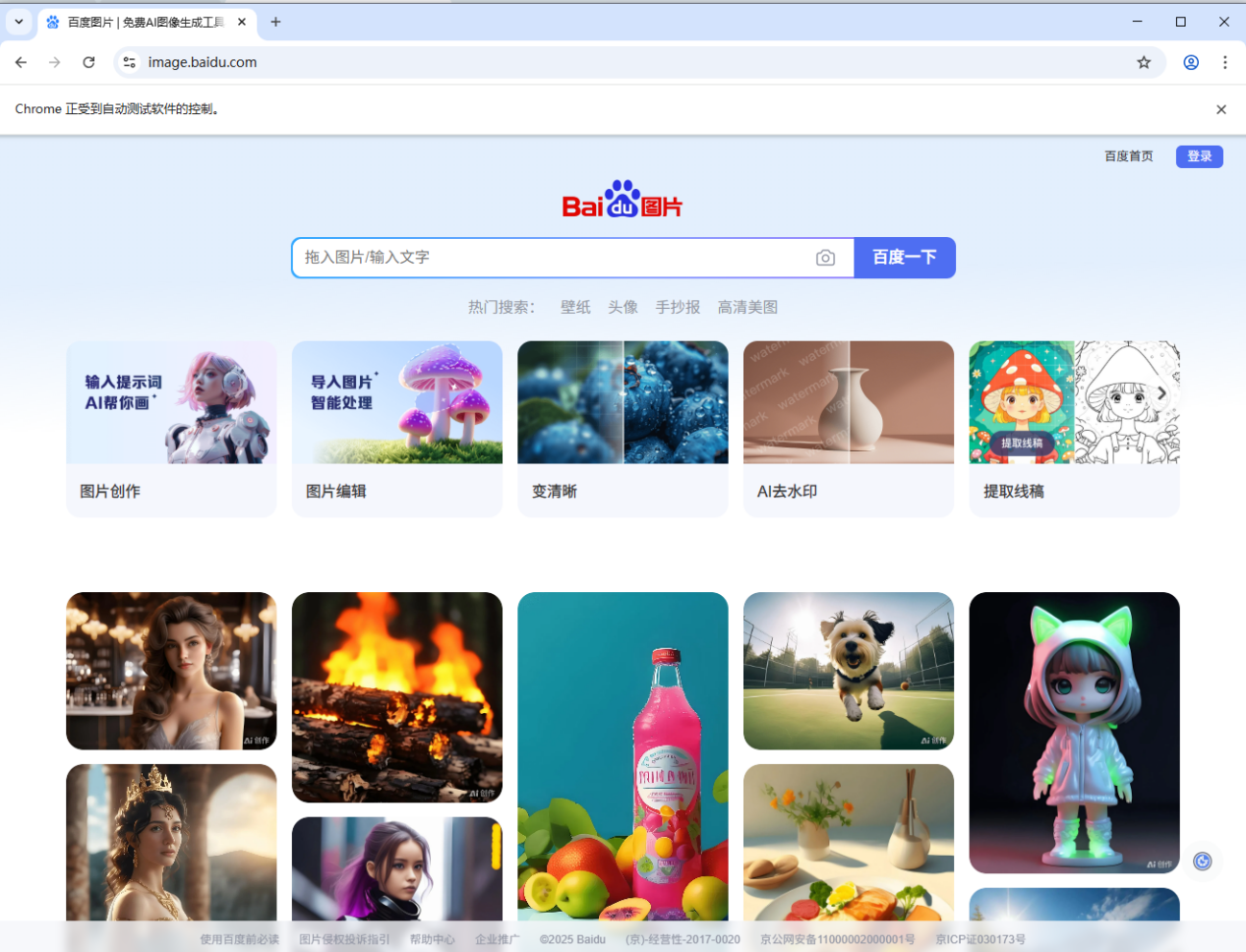Open a new tab with plus icon
Screen dimensions: 1246x952
pyautogui.click(x=275, y=22)
